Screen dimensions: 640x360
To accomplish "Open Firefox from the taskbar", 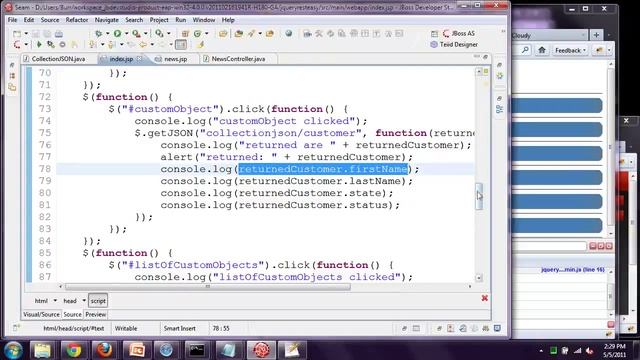I will click(104, 350).
